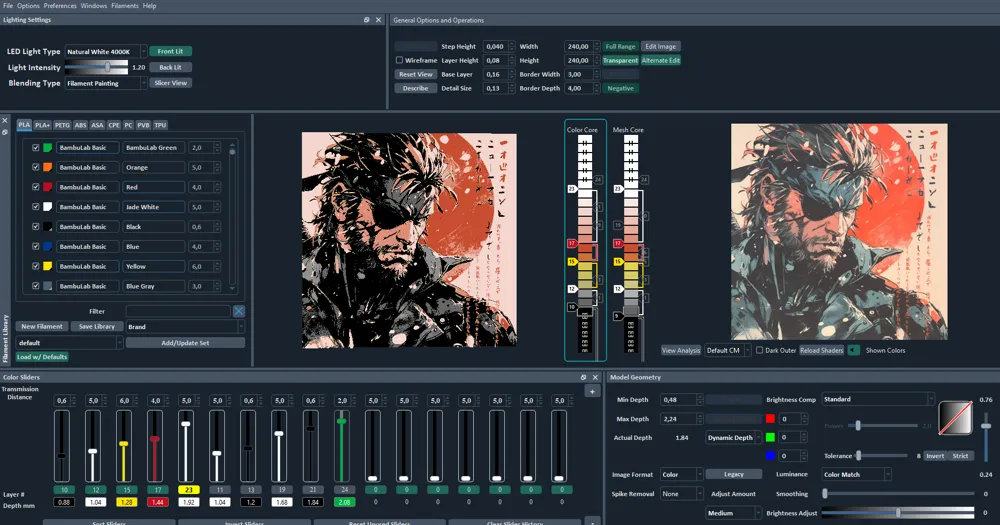
Task: Open the Dynamic Depth dropdown
Action: click(x=733, y=438)
